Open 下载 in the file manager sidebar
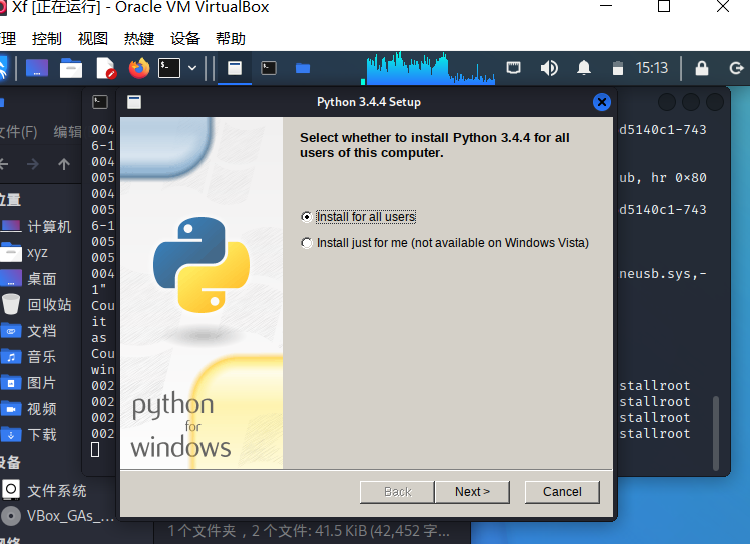 coord(40,434)
